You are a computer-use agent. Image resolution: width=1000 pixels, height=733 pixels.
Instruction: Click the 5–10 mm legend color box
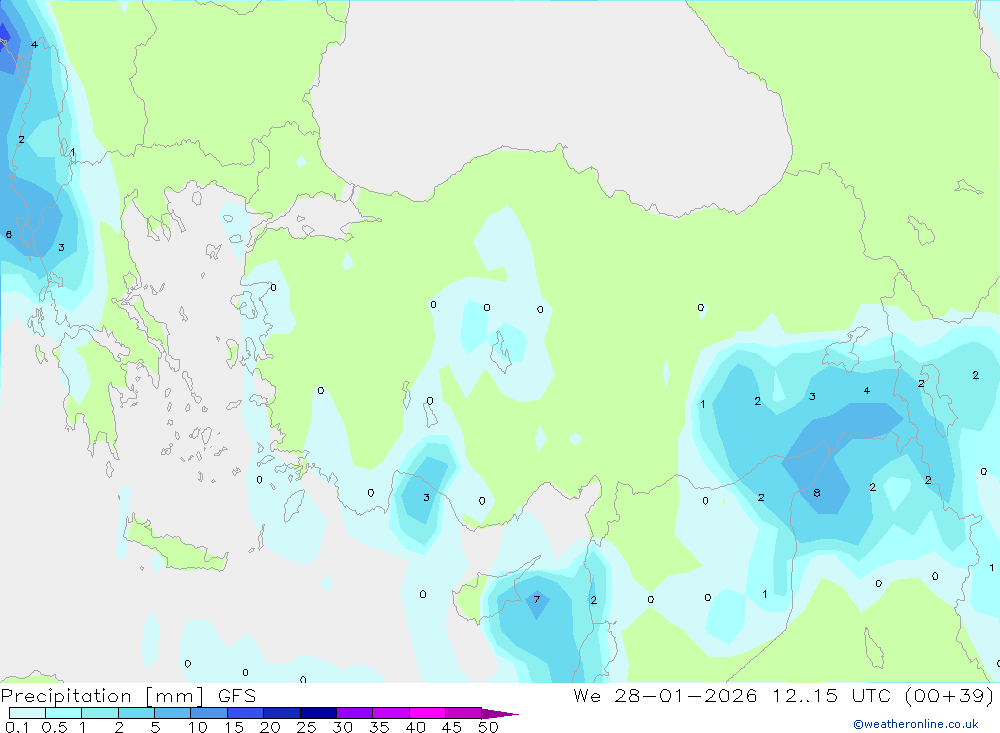click(172, 713)
